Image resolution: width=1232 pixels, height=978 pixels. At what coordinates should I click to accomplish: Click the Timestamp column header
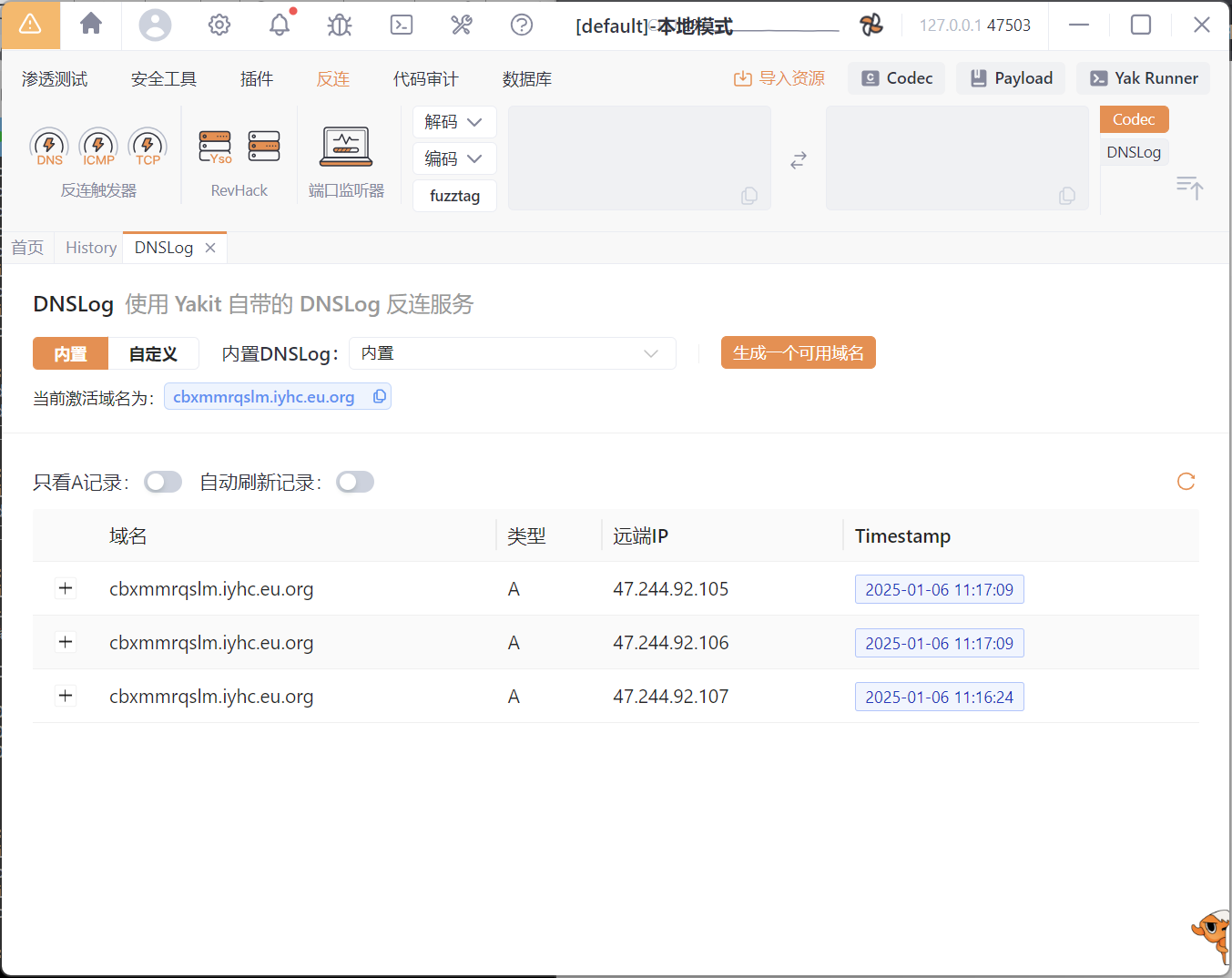tap(902, 536)
